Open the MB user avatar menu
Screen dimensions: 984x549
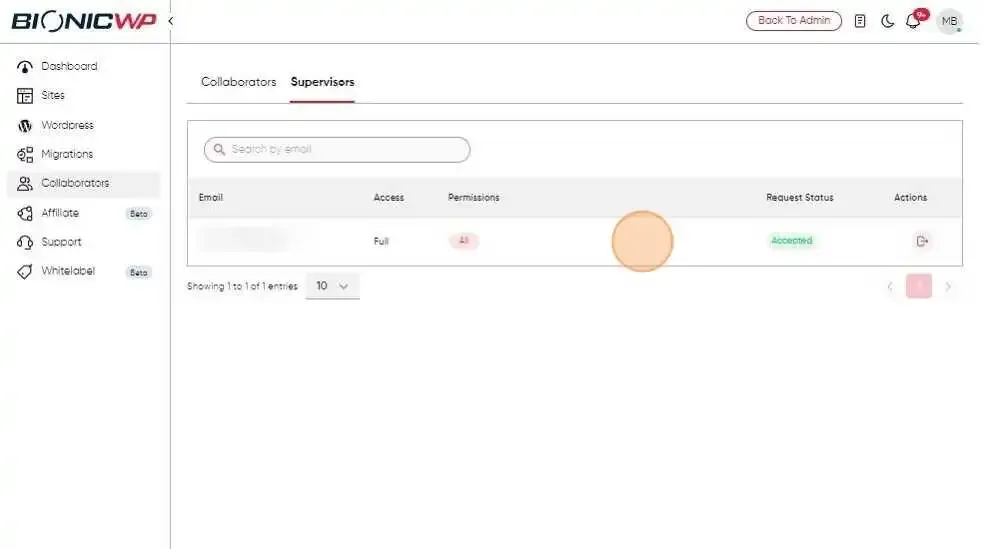click(949, 21)
